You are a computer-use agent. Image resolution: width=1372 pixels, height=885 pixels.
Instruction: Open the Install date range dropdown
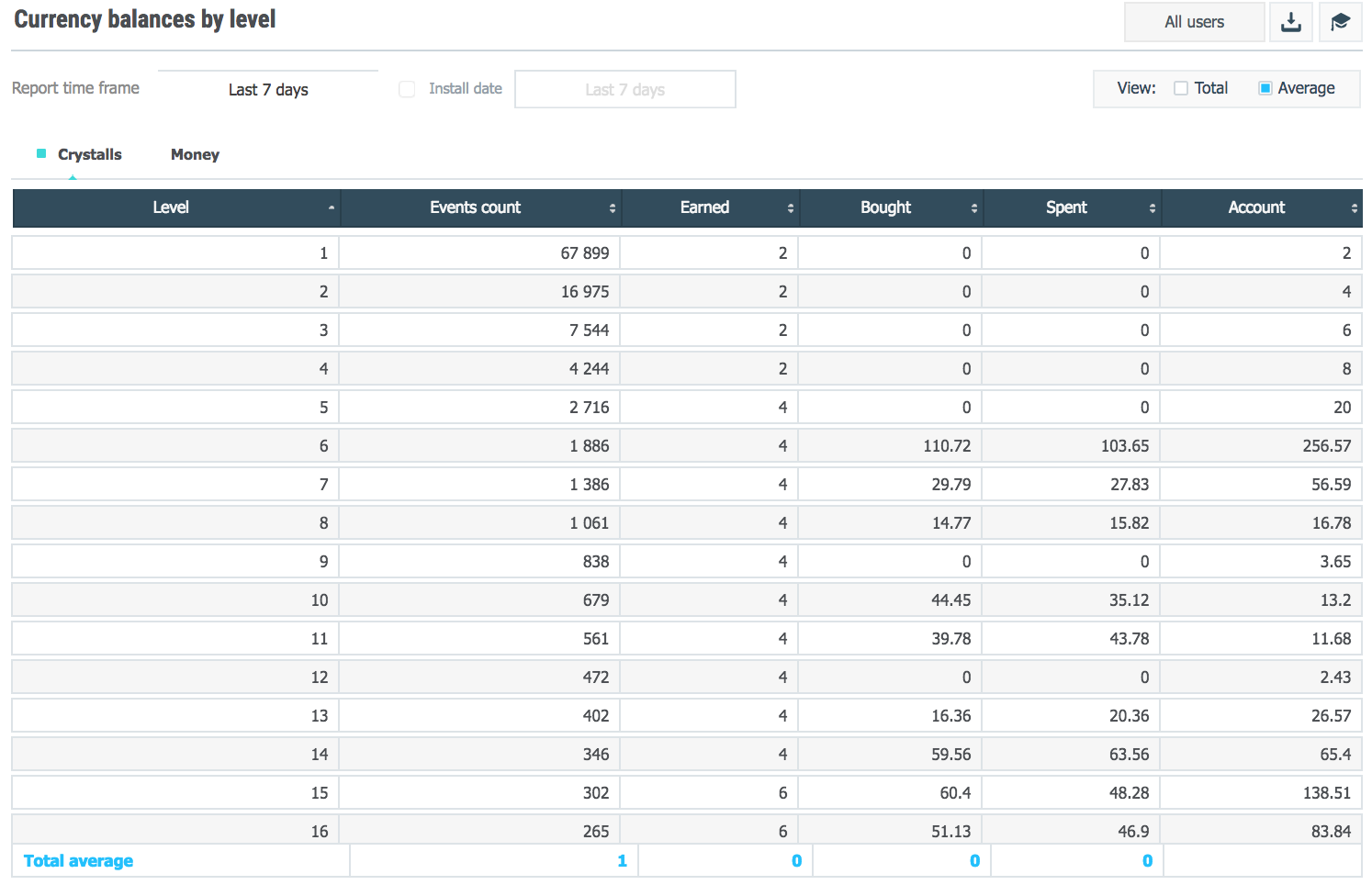click(624, 89)
